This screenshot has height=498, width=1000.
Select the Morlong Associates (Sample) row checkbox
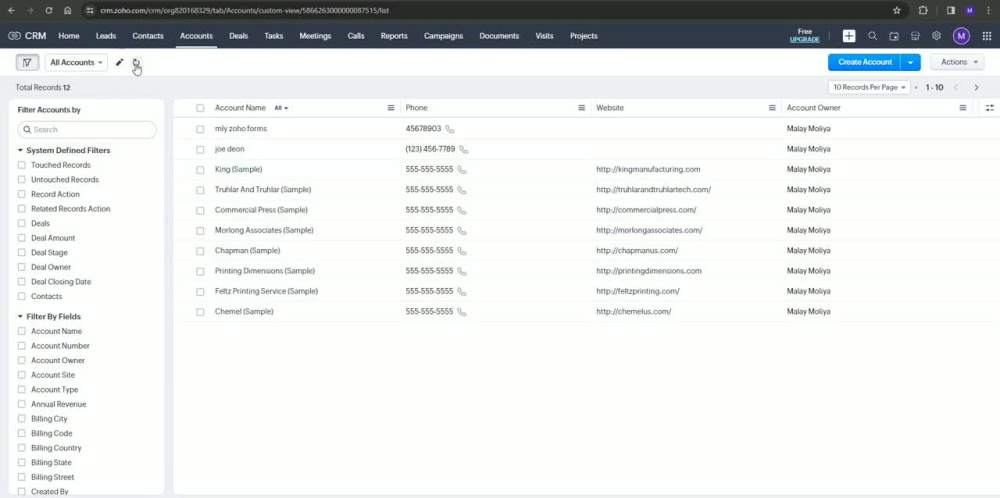tap(200, 231)
